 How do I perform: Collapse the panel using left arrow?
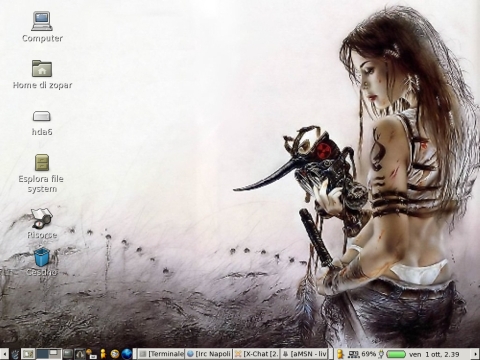click(4, 354)
